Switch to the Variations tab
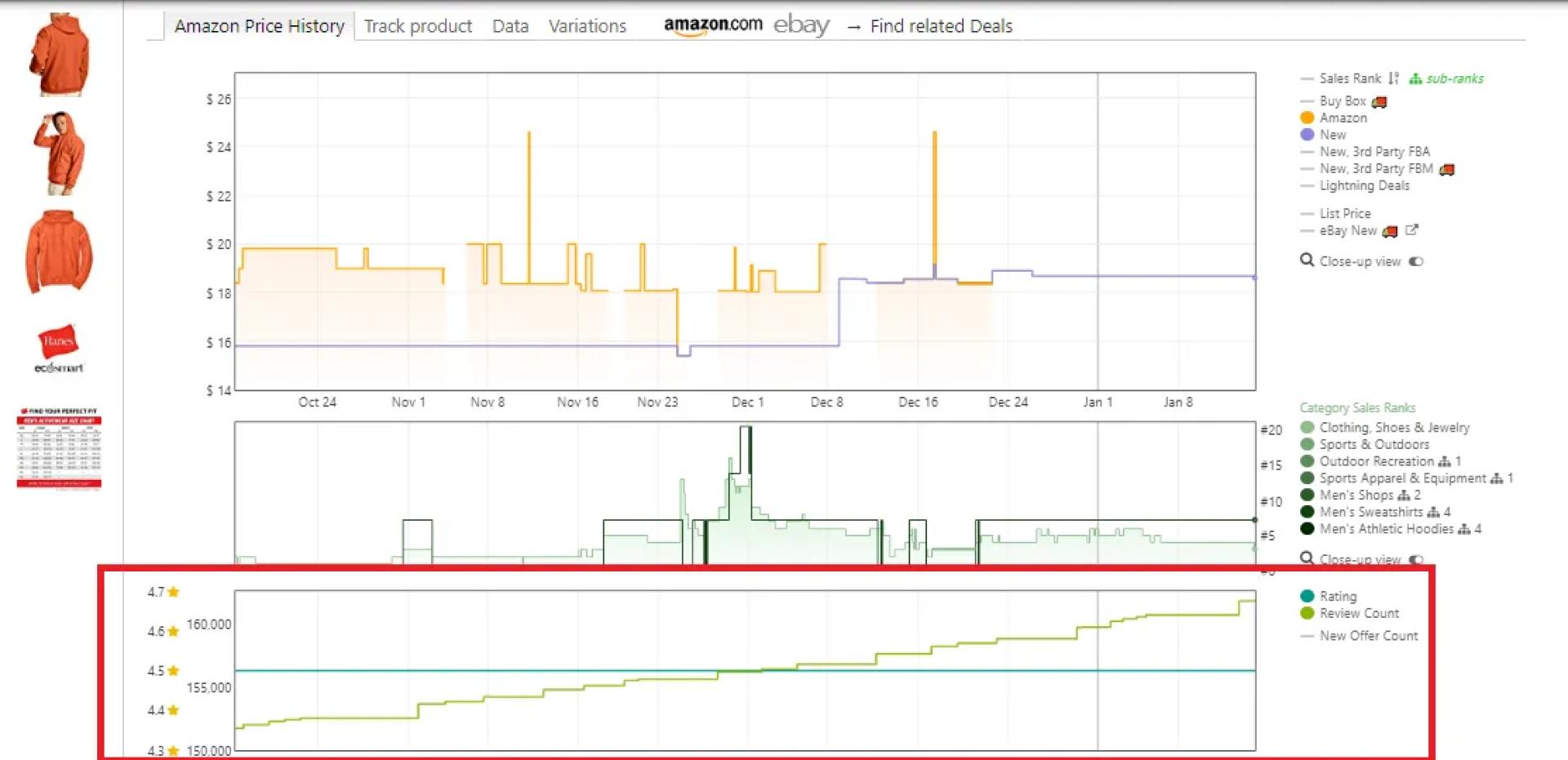Screen dimensions: 1568x760 coord(586,25)
